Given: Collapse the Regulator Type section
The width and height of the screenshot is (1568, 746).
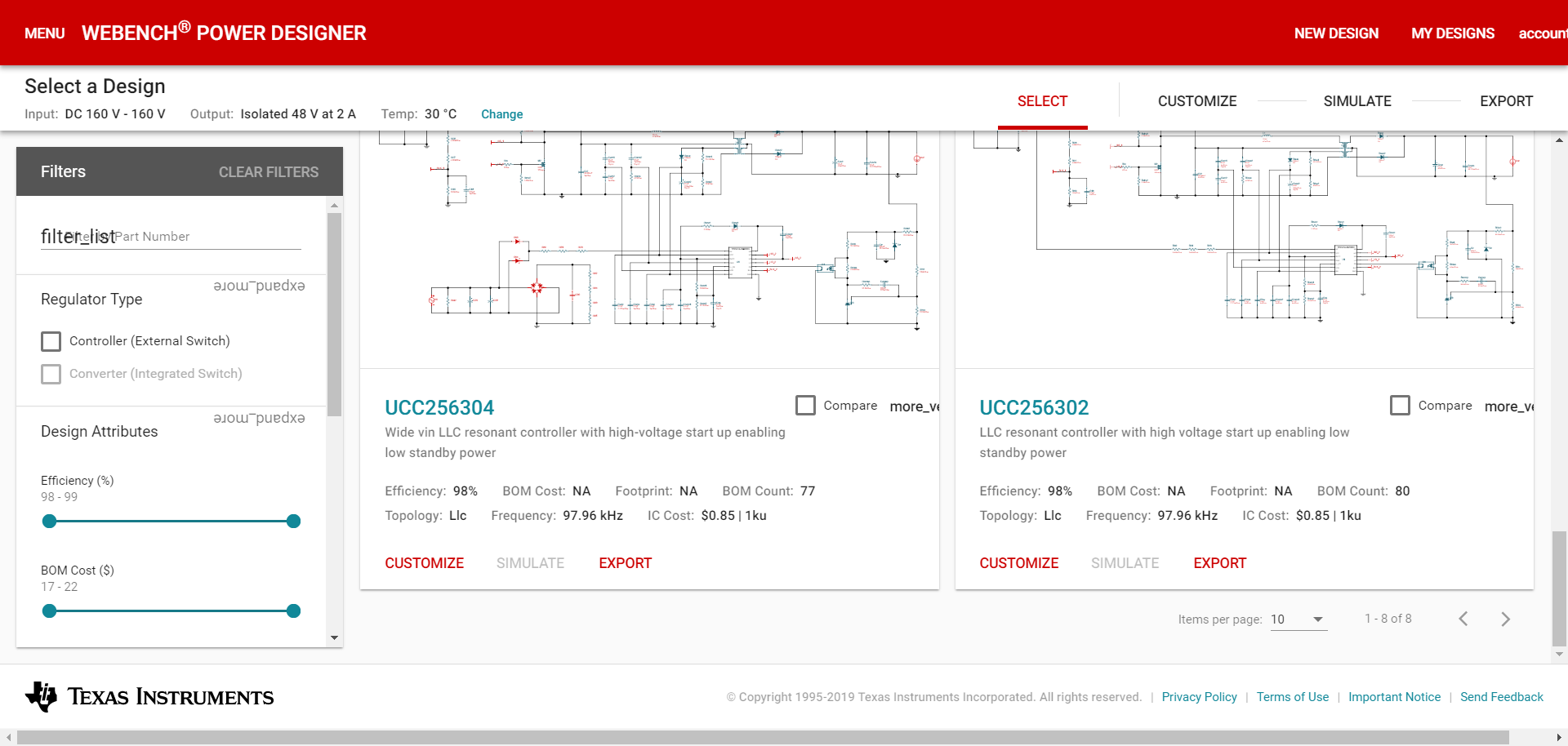Looking at the screenshot, I should [x=259, y=286].
